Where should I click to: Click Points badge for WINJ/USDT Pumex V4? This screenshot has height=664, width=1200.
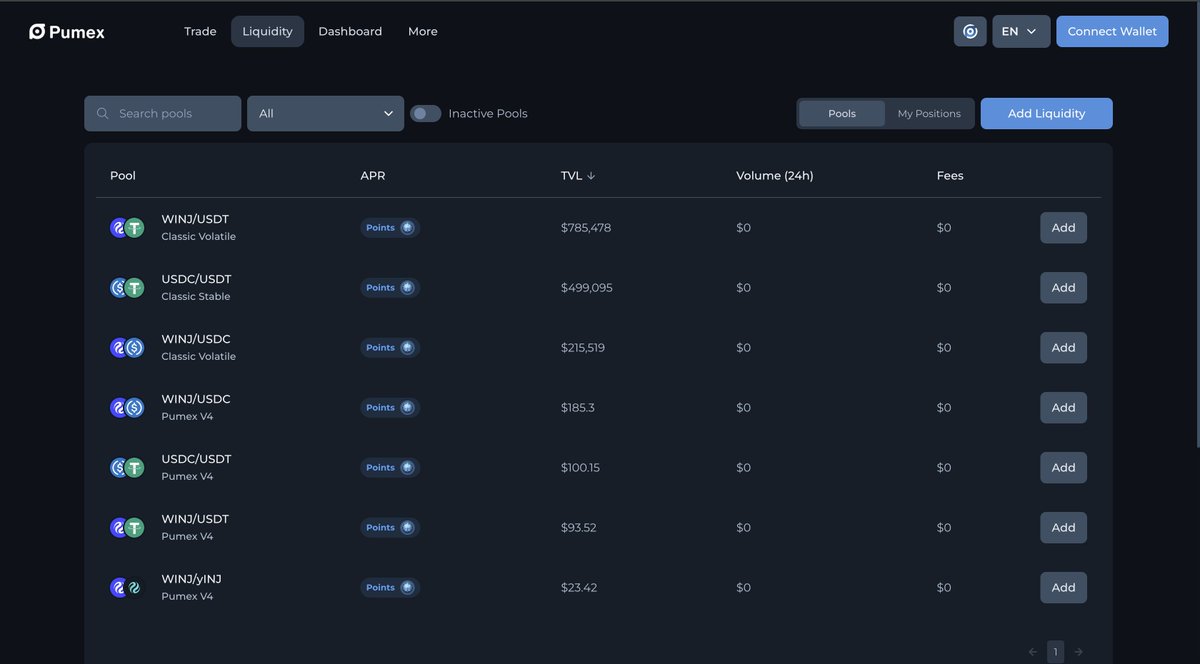pos(390,528)
